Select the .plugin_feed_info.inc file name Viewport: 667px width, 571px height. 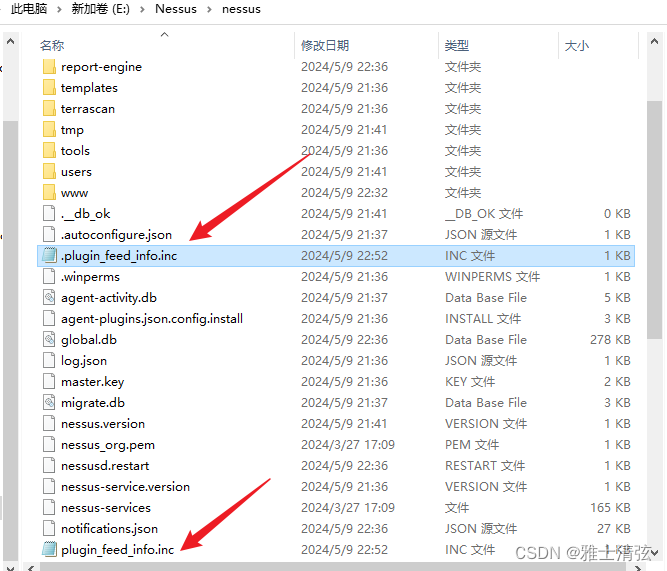[119, 256]
